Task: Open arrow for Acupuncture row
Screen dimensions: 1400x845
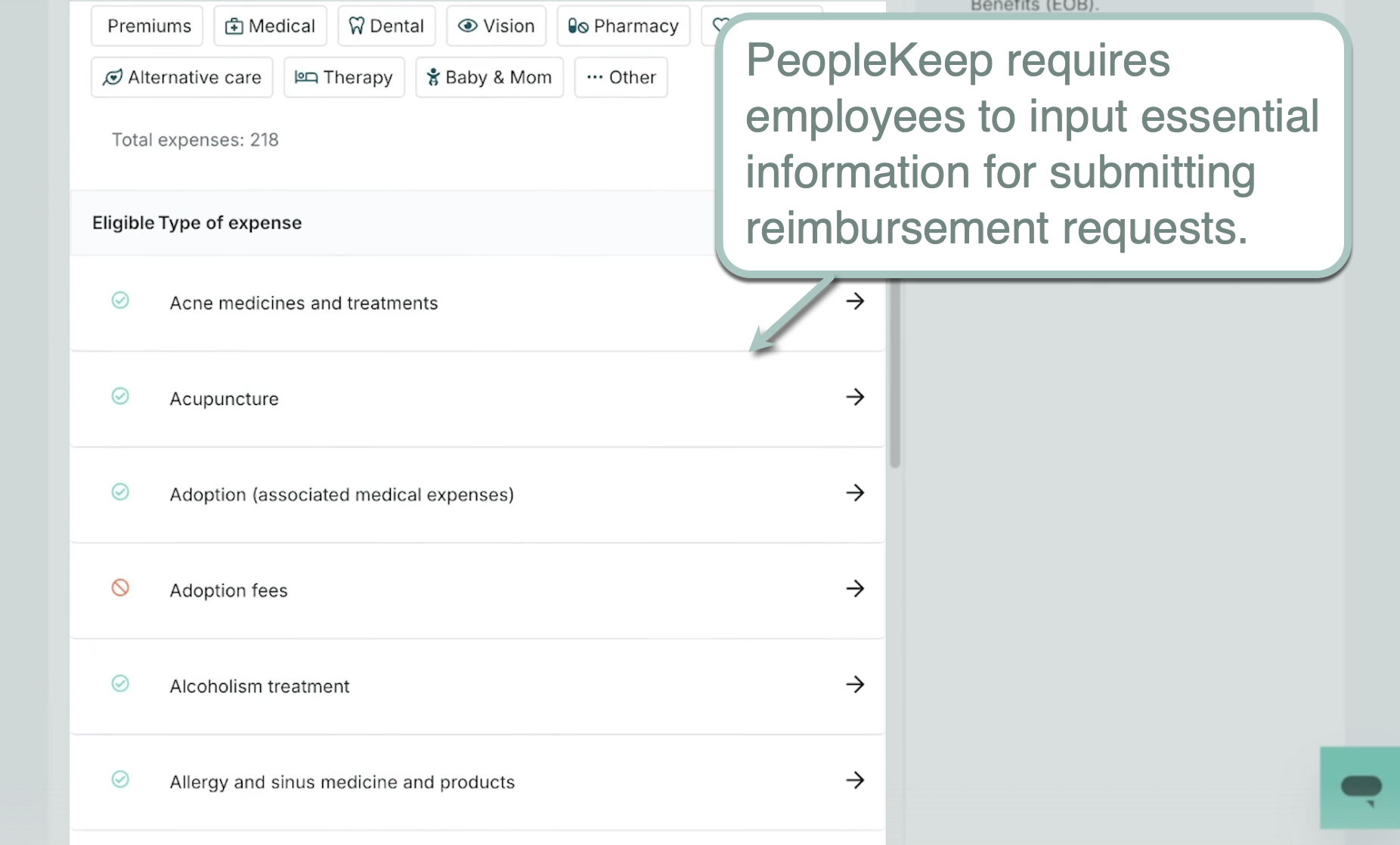Action: [855, 398]
